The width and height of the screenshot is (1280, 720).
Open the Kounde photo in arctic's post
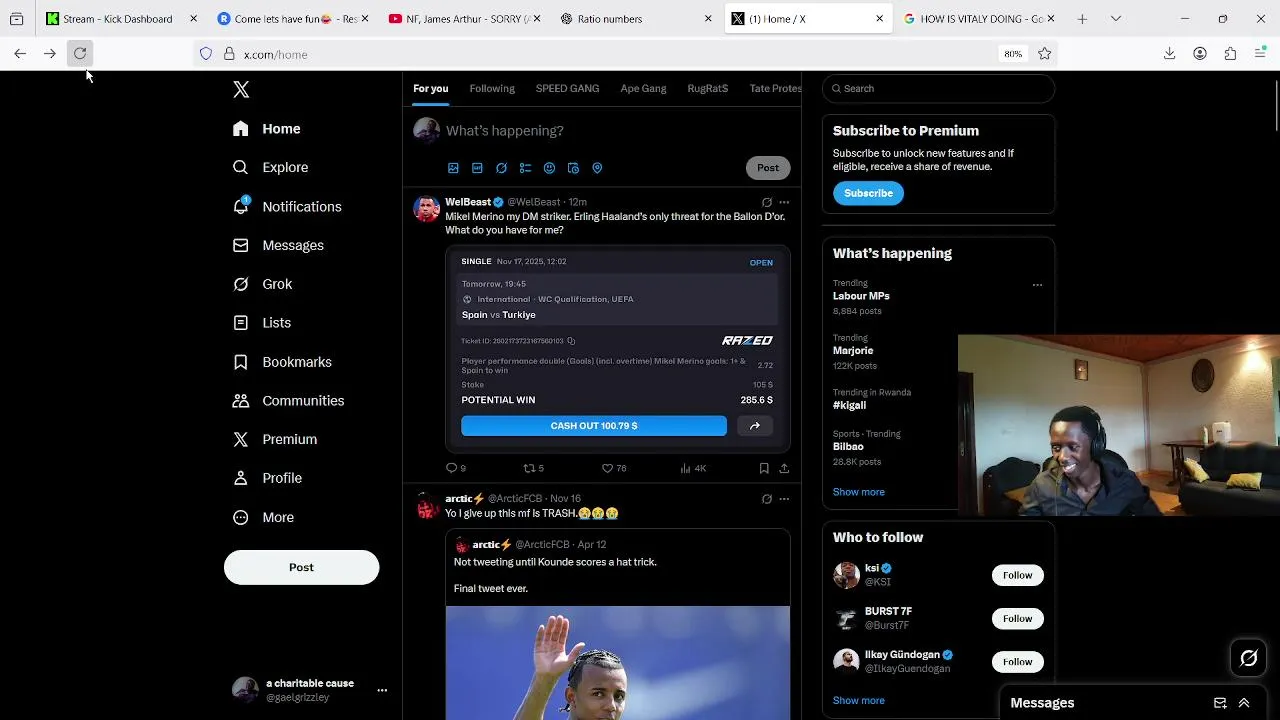pyautogui.click(x=618, y=662)
